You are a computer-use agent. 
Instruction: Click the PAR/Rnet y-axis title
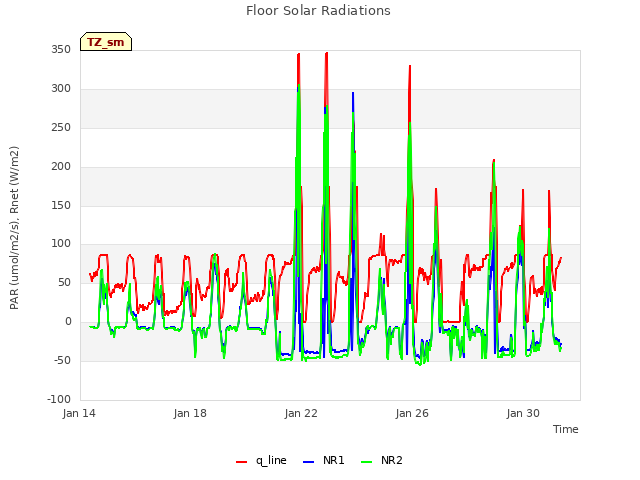(14, 228)
